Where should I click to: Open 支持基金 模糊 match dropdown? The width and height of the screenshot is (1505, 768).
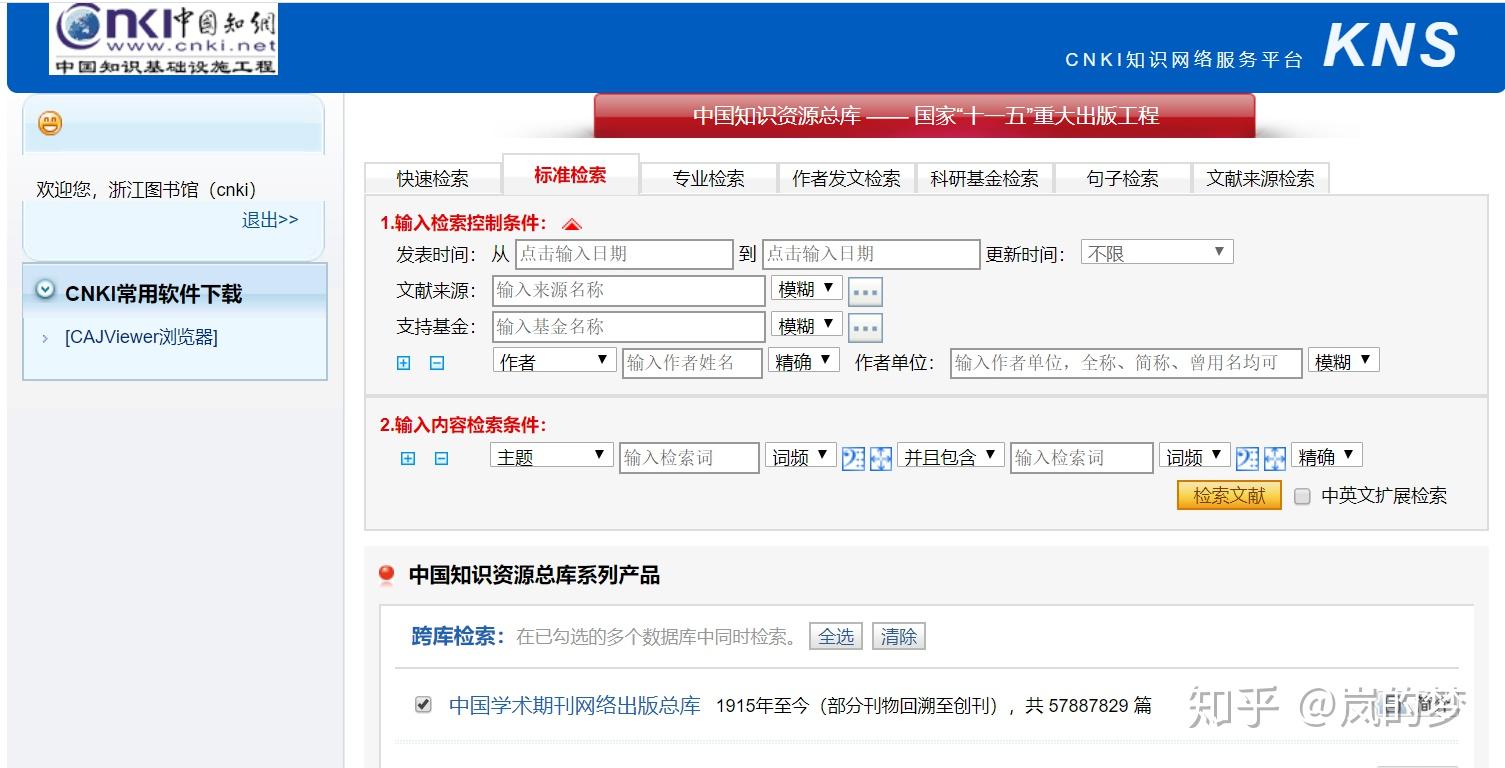(806, 326)
